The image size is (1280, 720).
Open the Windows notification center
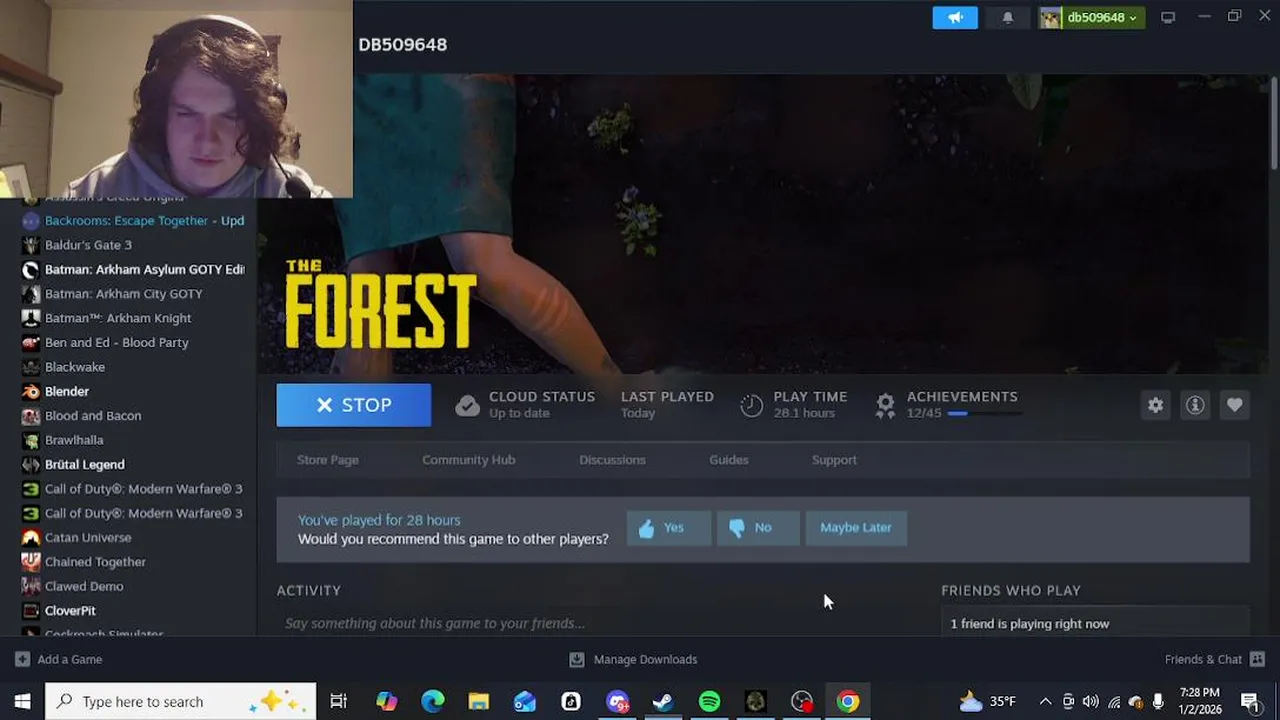click(1250, 701)
